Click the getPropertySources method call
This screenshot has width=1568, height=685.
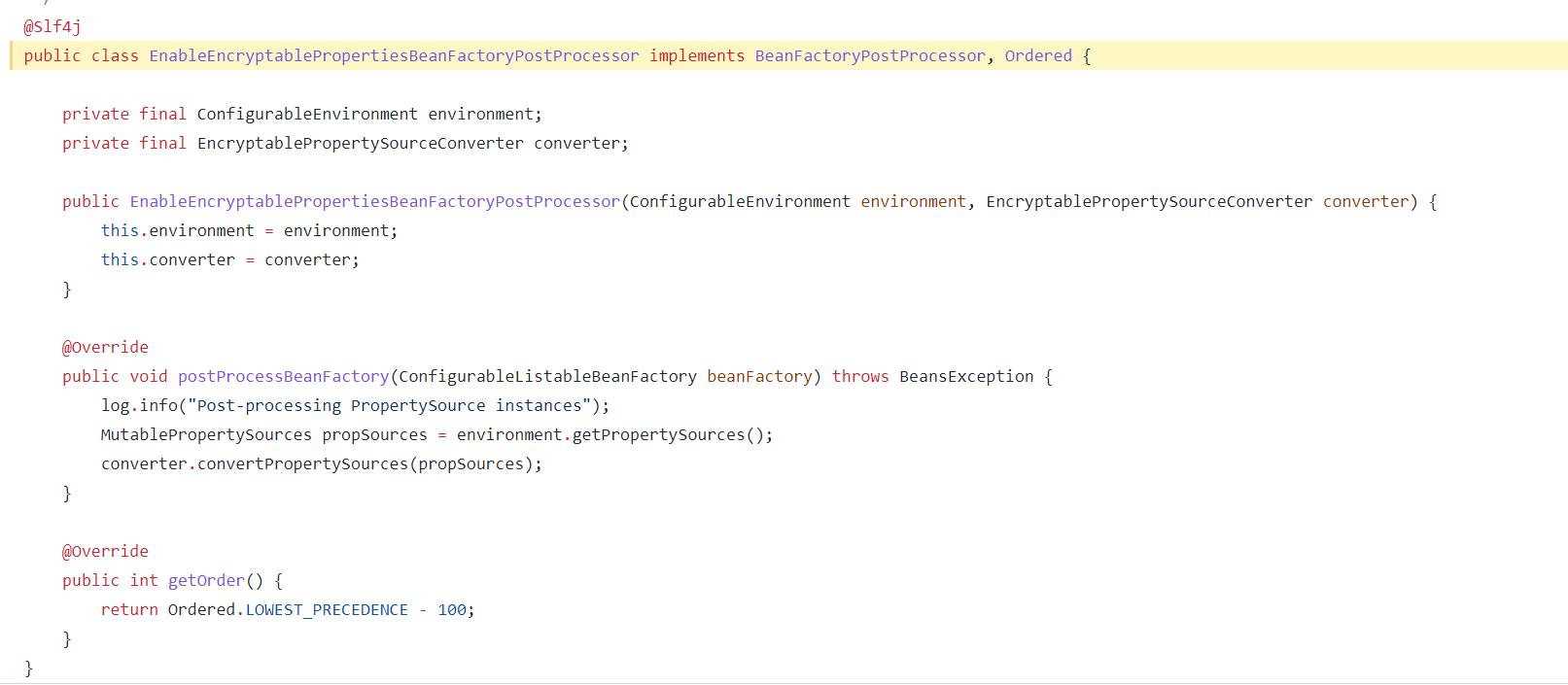pos(658,435)
